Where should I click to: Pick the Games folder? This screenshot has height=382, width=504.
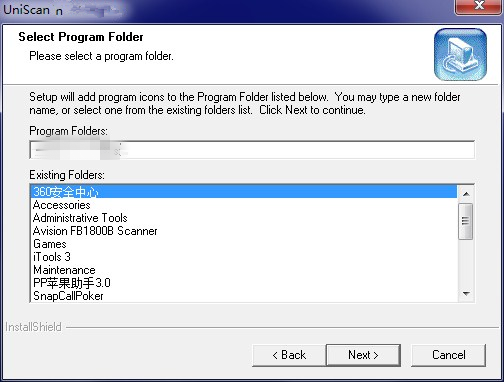coord(244,244)
